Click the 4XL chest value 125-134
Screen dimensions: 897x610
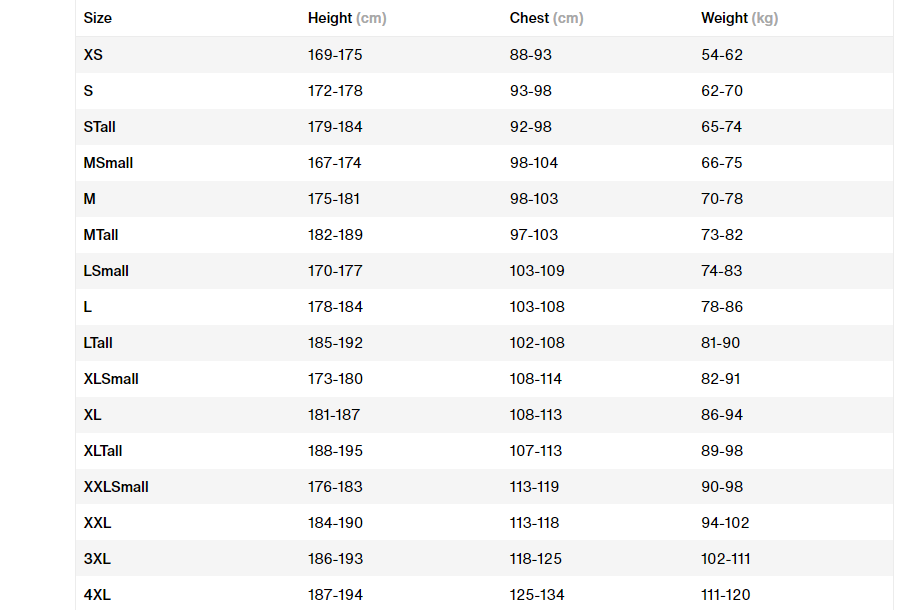(537, 595)
